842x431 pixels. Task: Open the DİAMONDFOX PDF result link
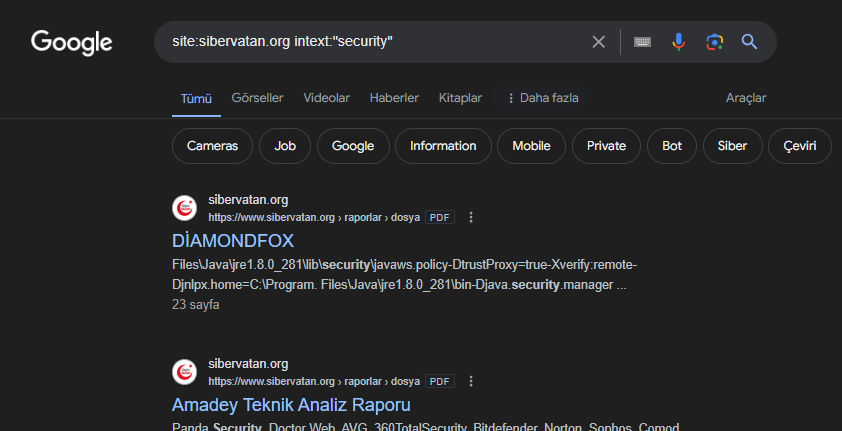(x=233, y=241)
